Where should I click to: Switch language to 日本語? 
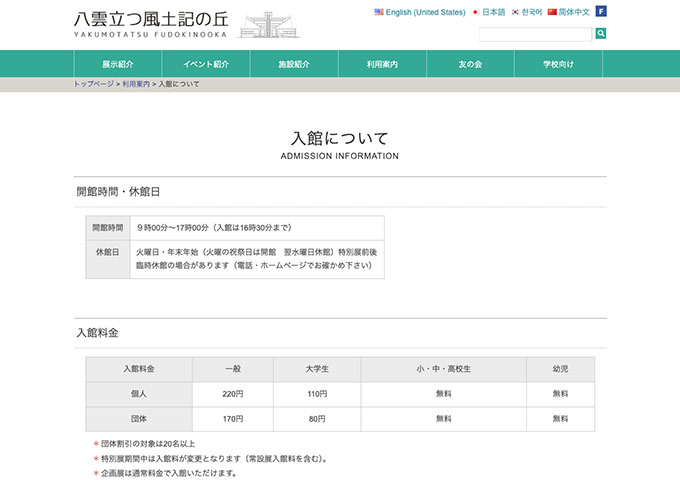click(x=494, y=12)
